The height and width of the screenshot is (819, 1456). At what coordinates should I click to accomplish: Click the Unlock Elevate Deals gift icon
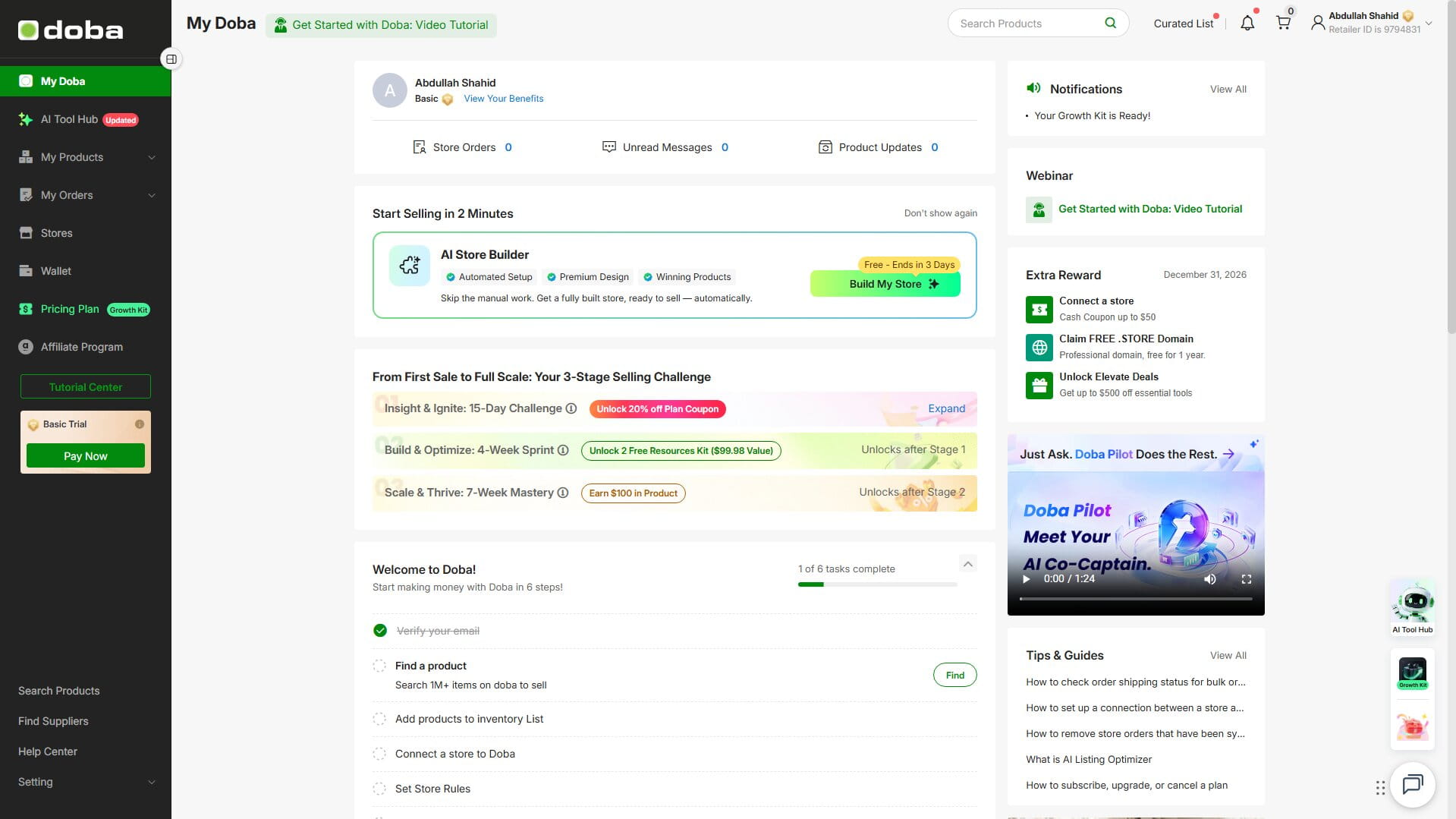click(x=1039, y=385)
